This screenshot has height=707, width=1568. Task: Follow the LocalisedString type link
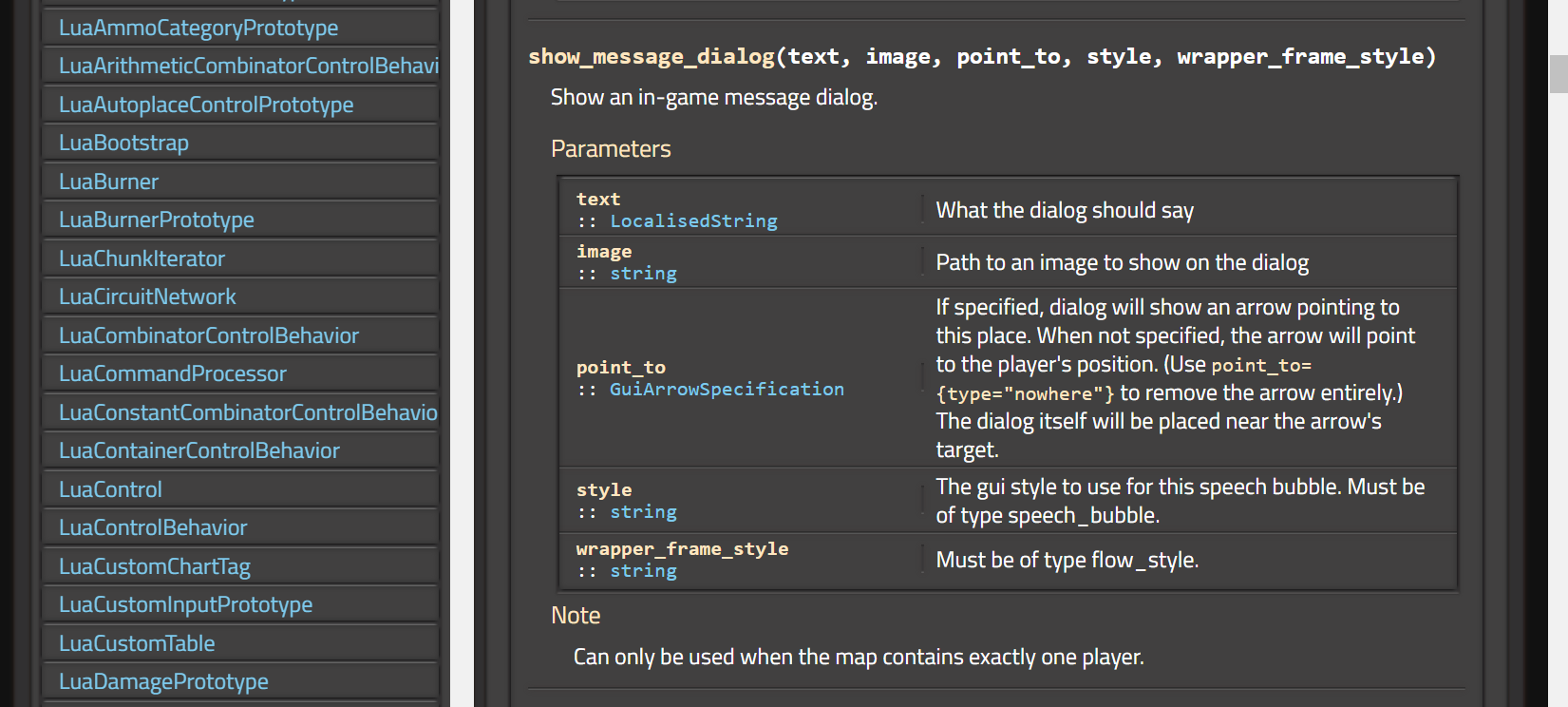click(693, 221)
